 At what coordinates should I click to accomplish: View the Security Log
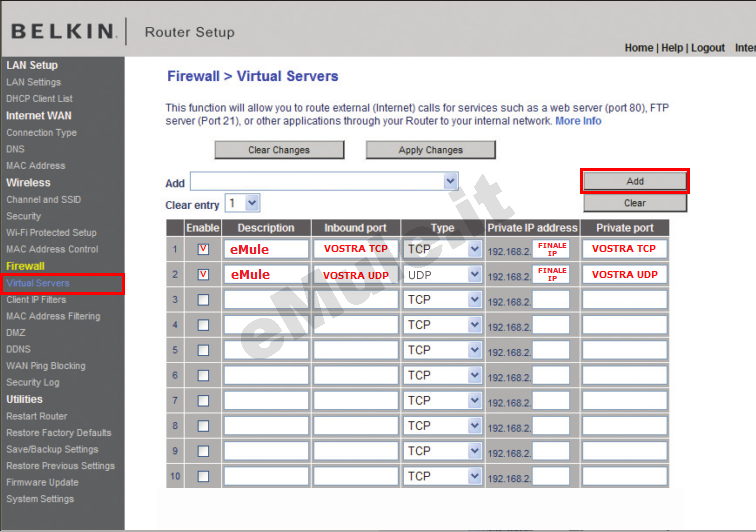pyautogui.click(x=33, y=382)
